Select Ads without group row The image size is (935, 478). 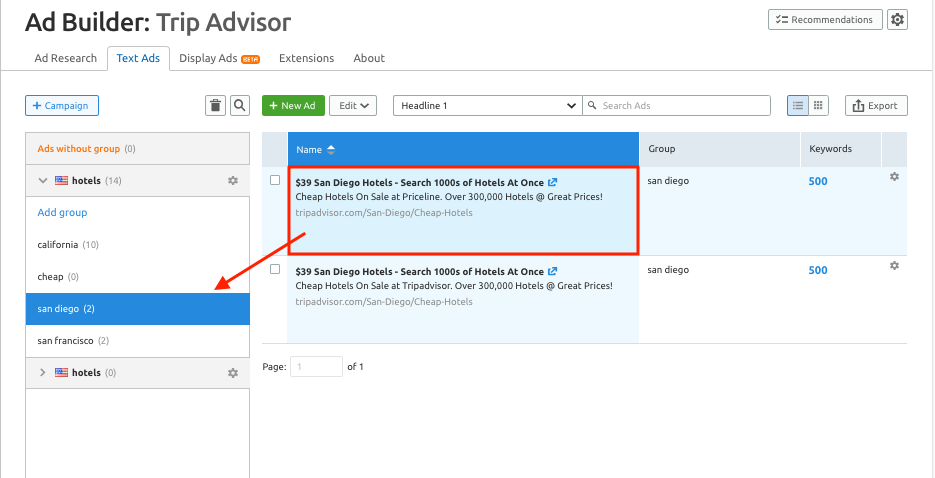point(138,149)
